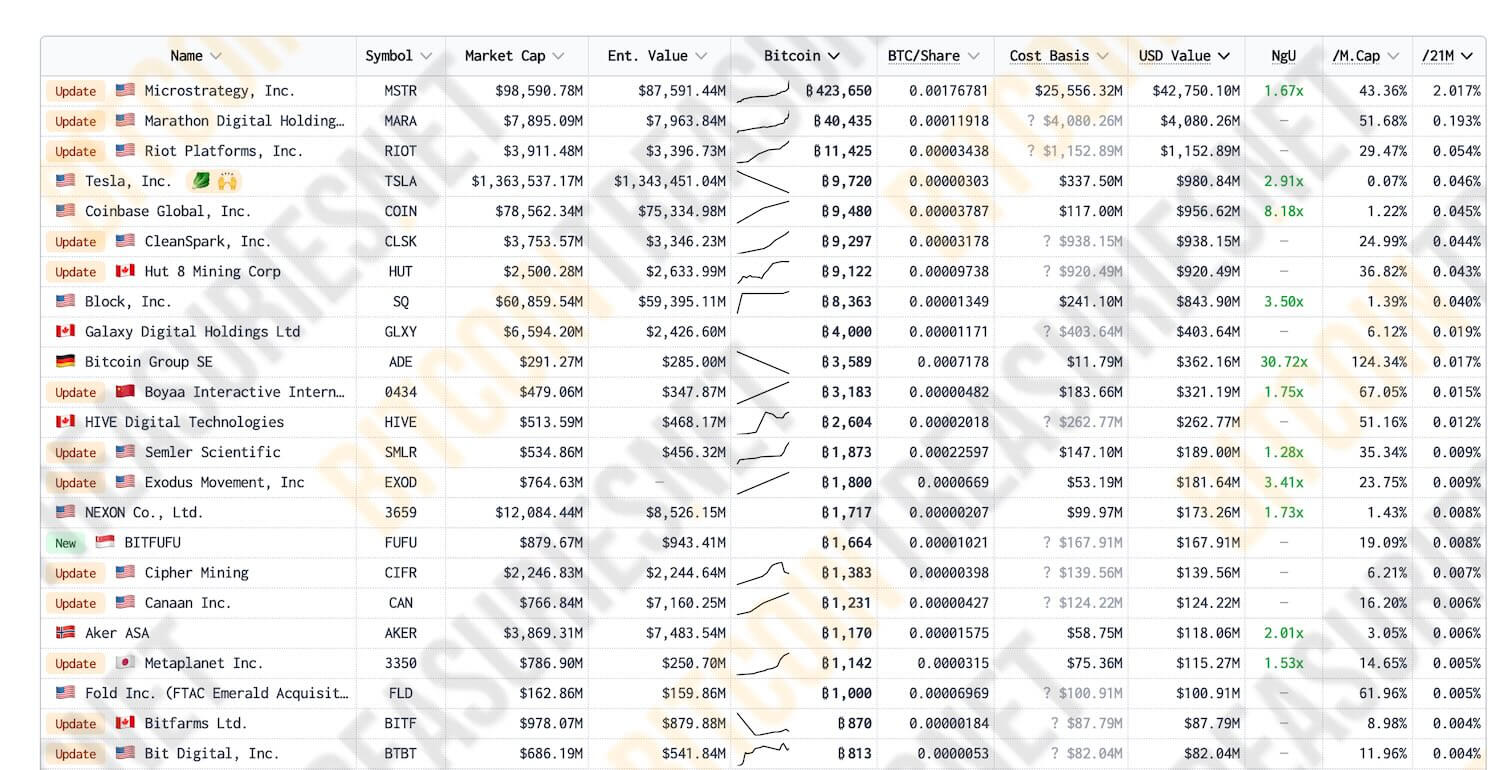The image size is (1500, 770).
Task: Click the Germany flag beside Bitcoin Group SE
Action: pyautogui.click(x=65, y=362)
